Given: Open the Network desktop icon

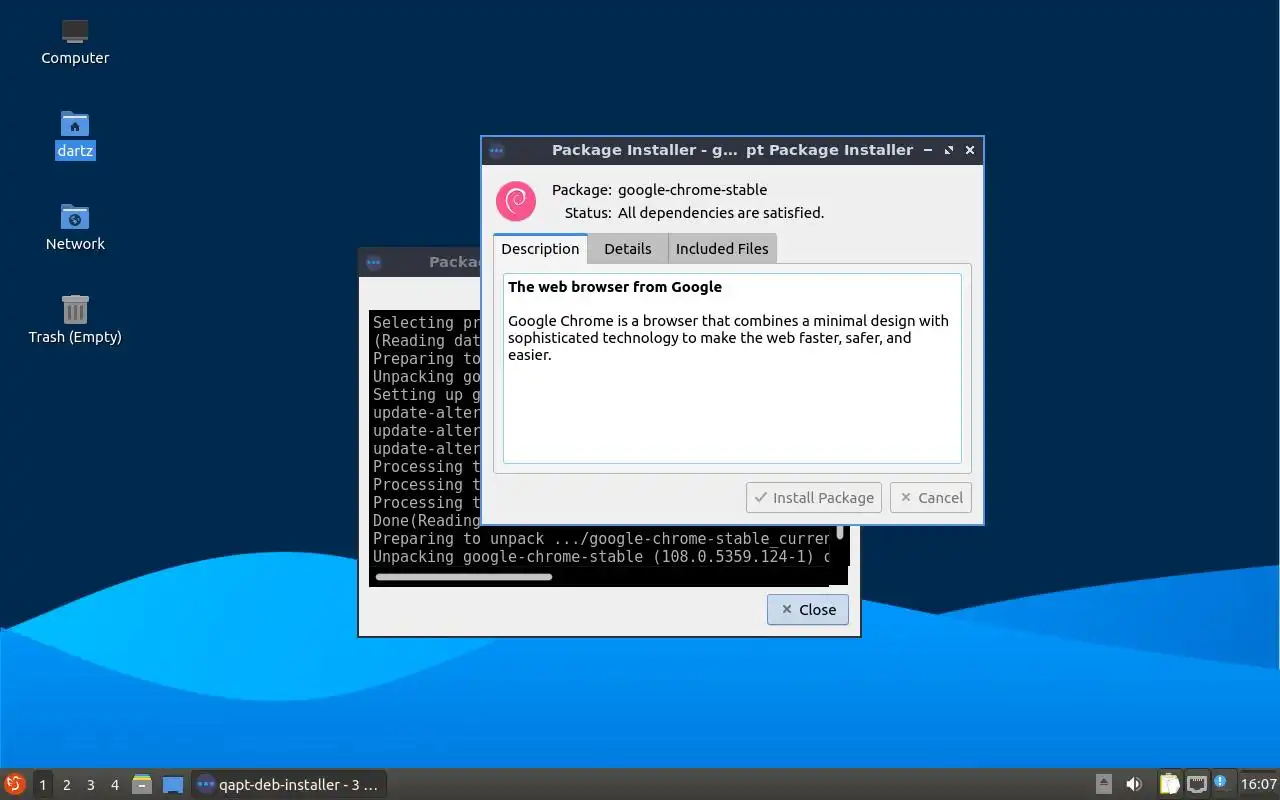Looking at the screenshot, I should point(75,228).
